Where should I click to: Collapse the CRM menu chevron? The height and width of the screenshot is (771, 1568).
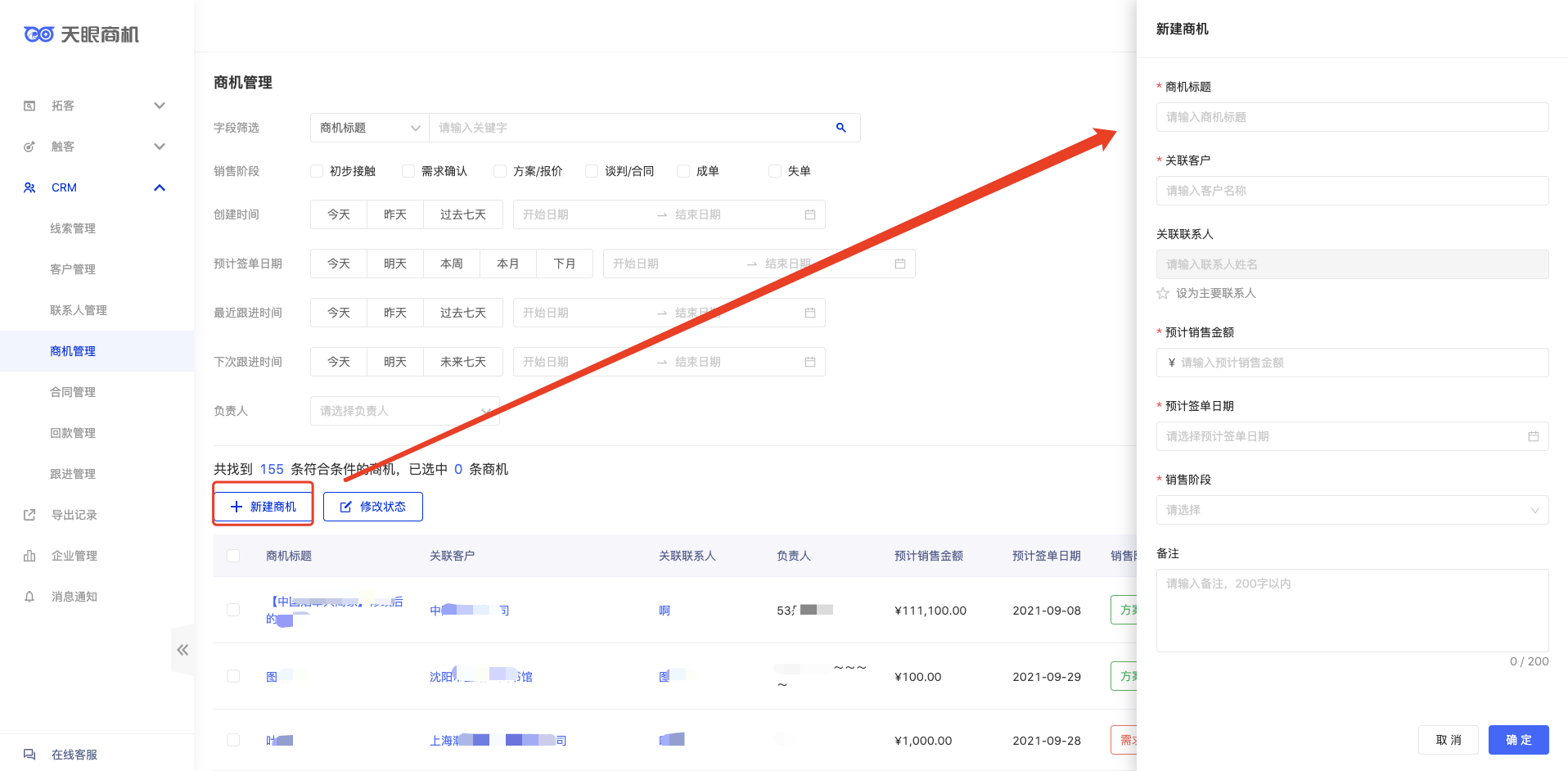tap(160, 187)
